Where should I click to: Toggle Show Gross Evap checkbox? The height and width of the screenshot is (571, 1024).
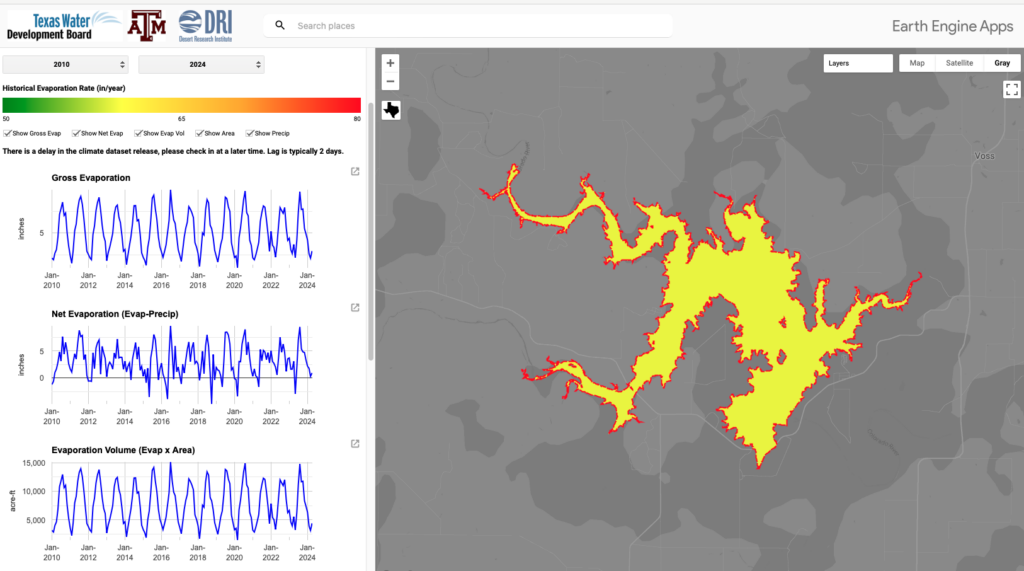8,133
